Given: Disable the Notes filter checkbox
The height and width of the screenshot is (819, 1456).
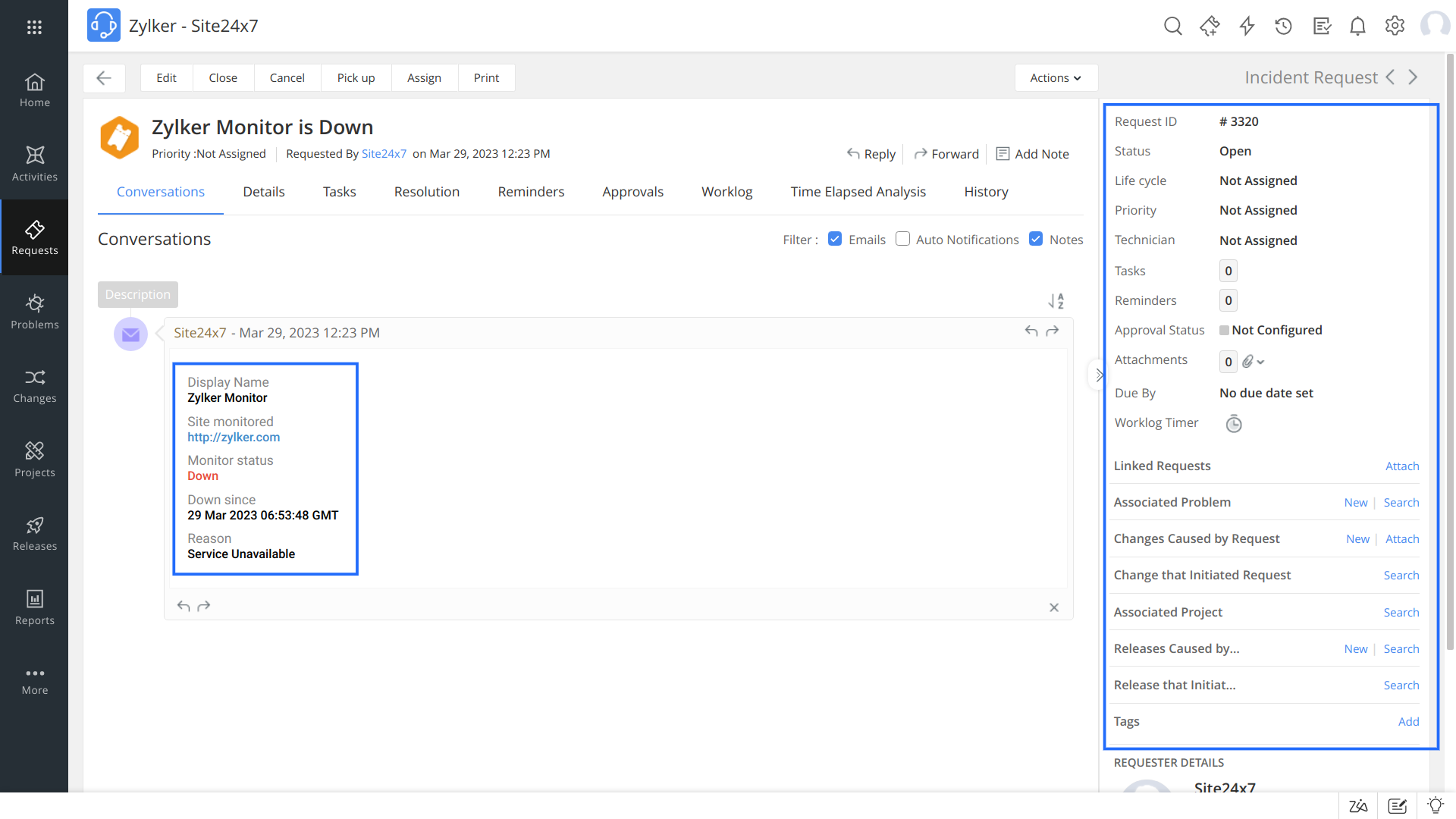Looking at the screenshot, I should tap(1036, 238).
